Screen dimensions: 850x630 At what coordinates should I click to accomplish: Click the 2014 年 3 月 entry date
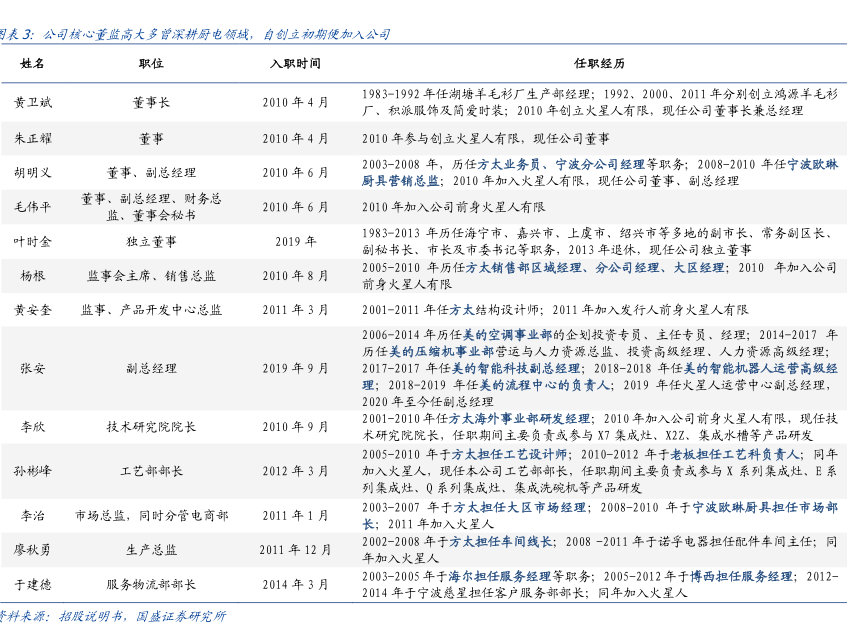click(295, 584)
